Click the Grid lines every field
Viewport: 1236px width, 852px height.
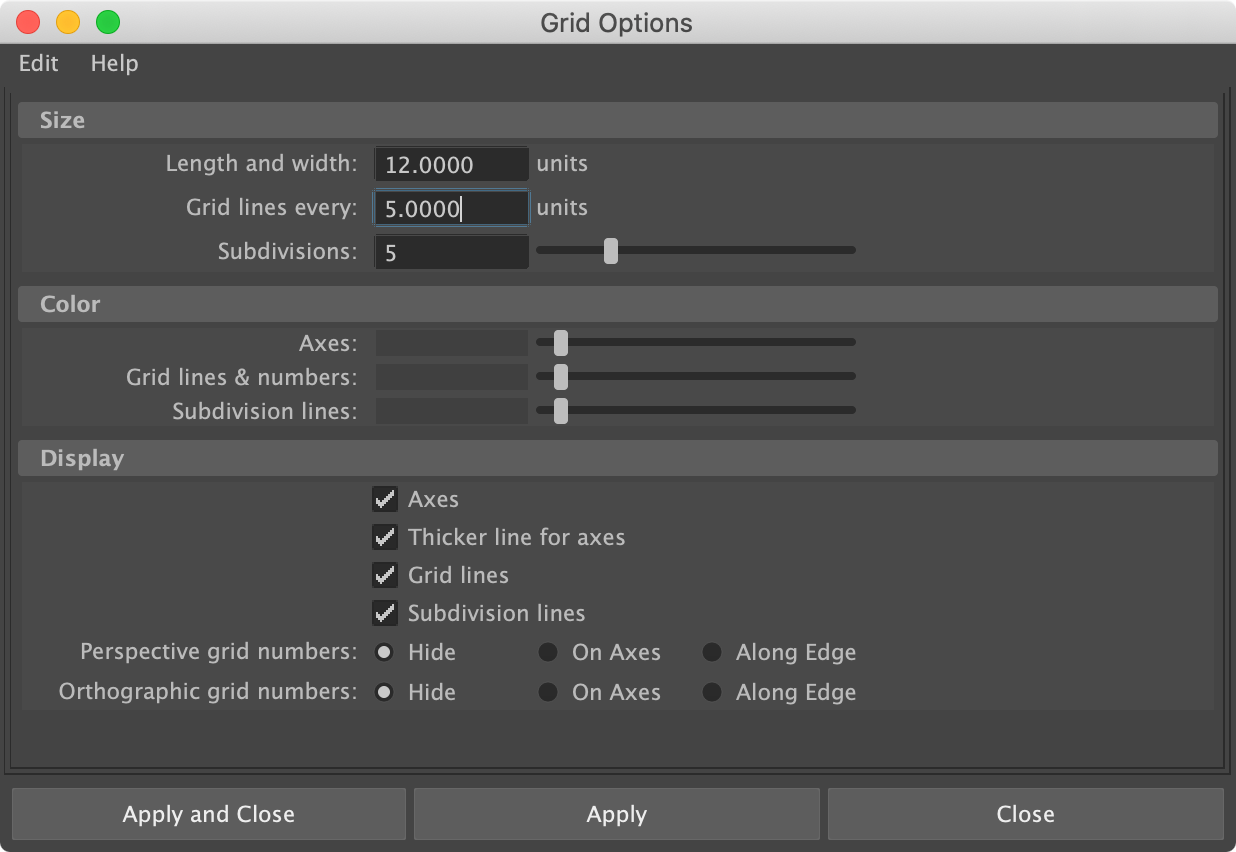(451, 208)
